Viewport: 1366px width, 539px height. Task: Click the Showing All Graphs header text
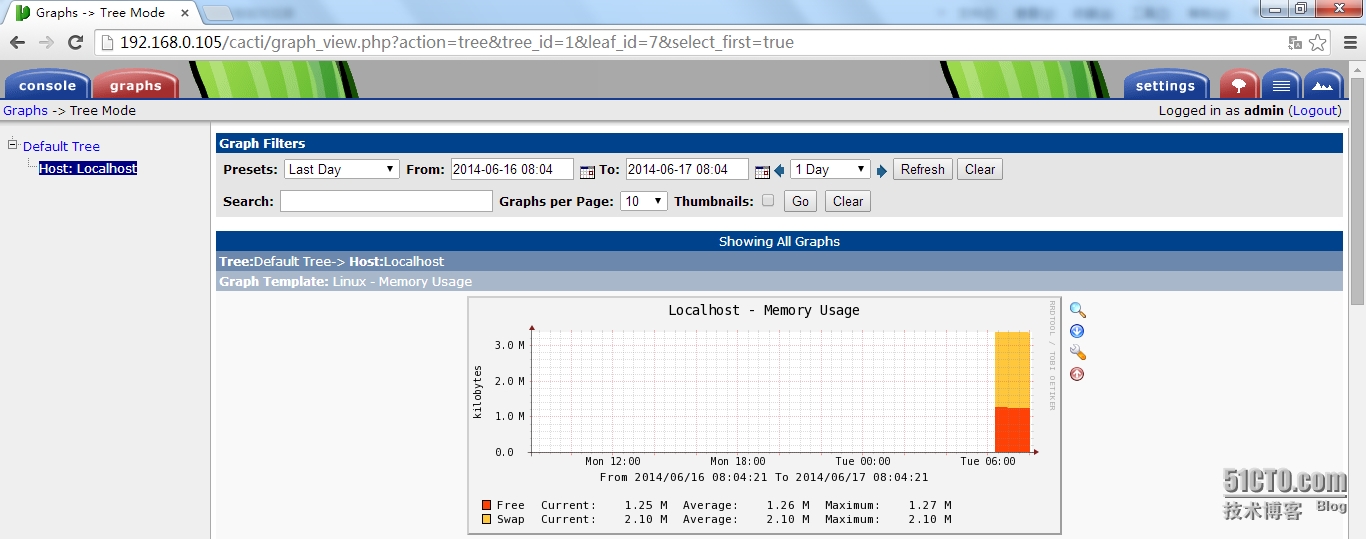(x=779, y=241)
